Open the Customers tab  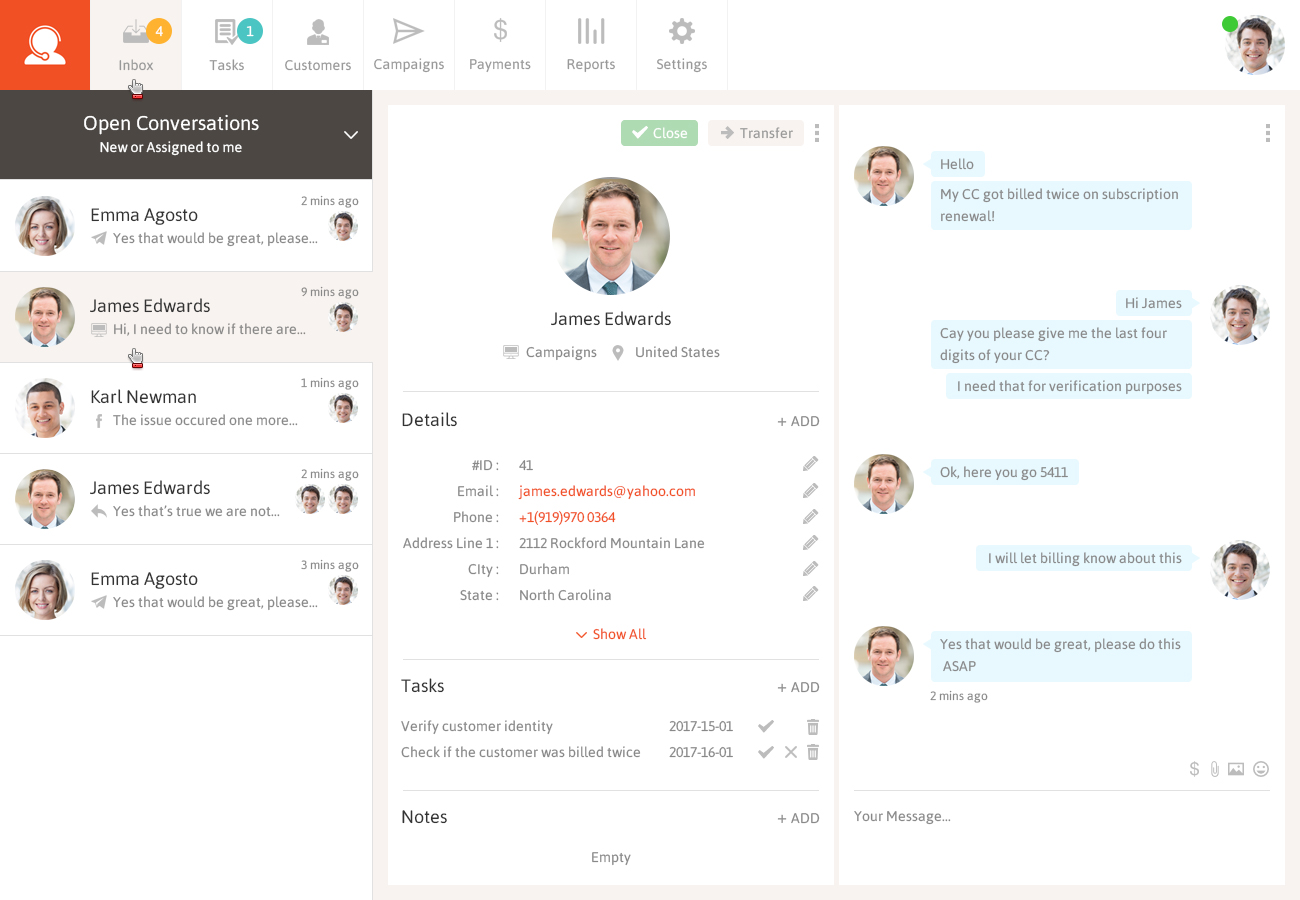318,45
